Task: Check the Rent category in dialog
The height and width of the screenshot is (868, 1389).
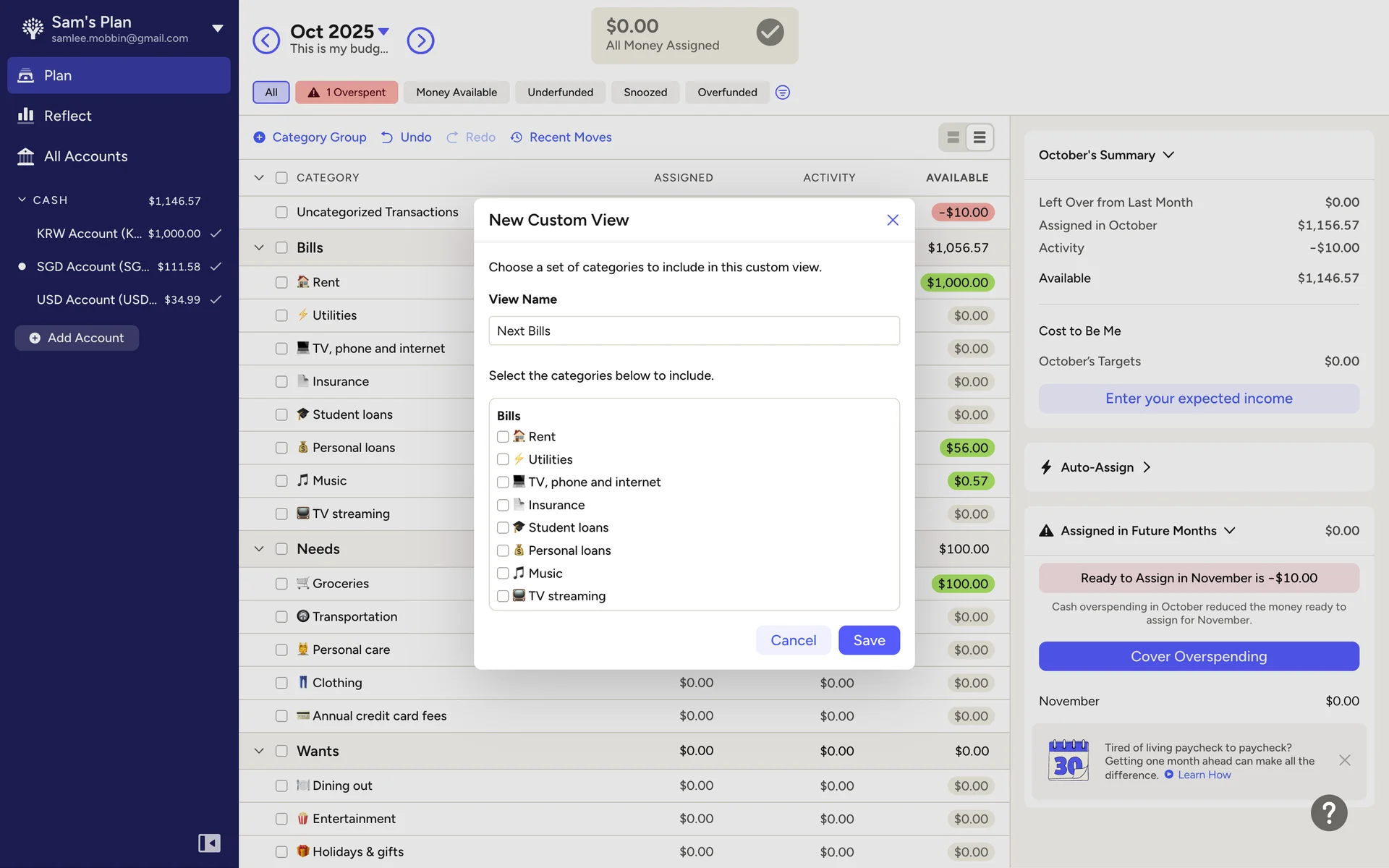Action: 503,437
